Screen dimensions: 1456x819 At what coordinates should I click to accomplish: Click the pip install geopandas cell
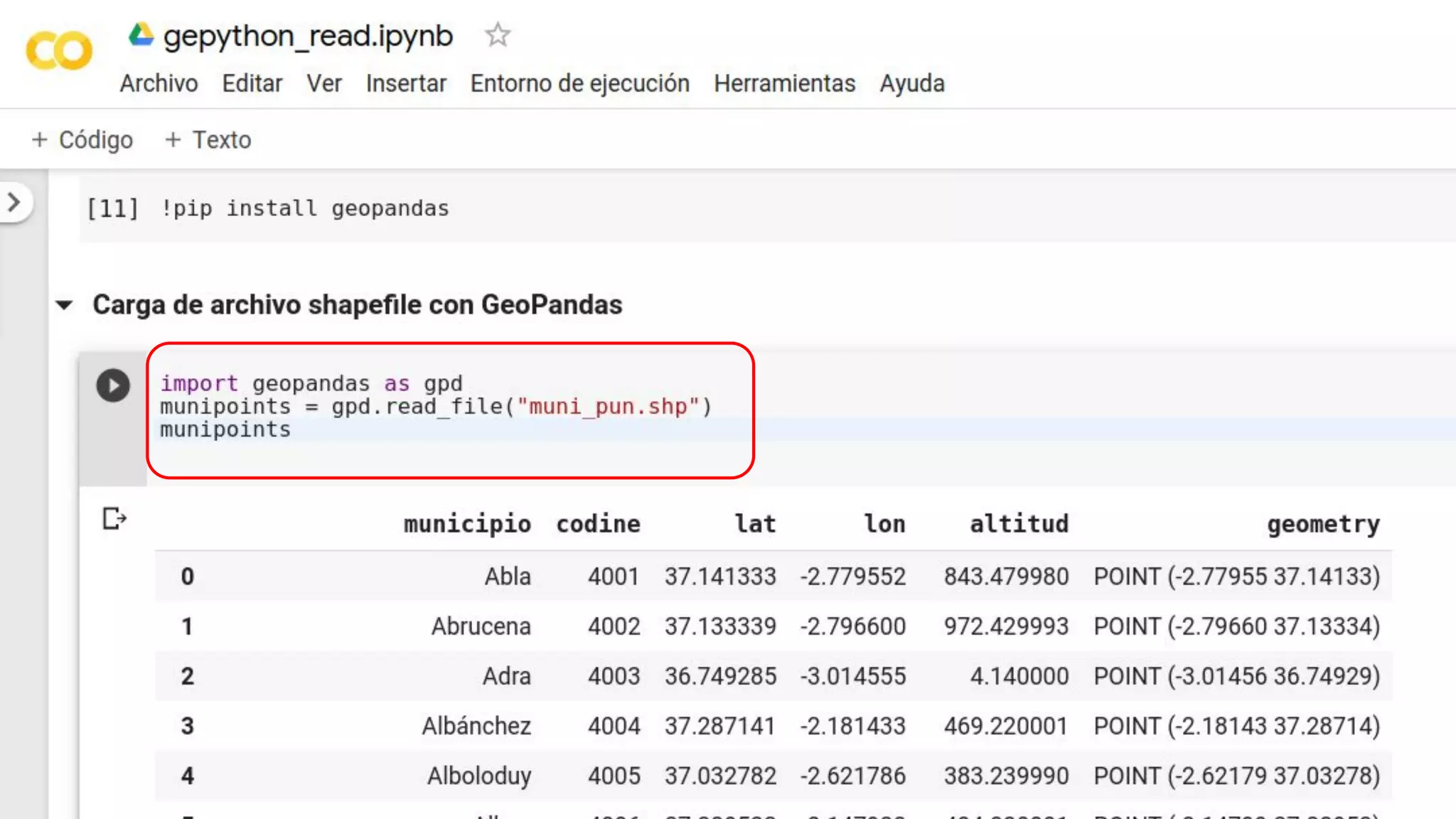click(x=306, y=208)
